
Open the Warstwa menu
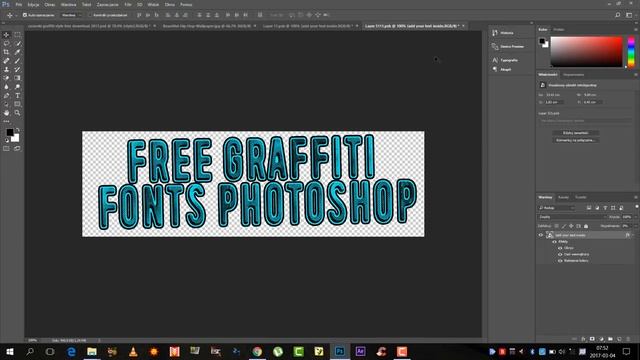[x=68, y=4]
